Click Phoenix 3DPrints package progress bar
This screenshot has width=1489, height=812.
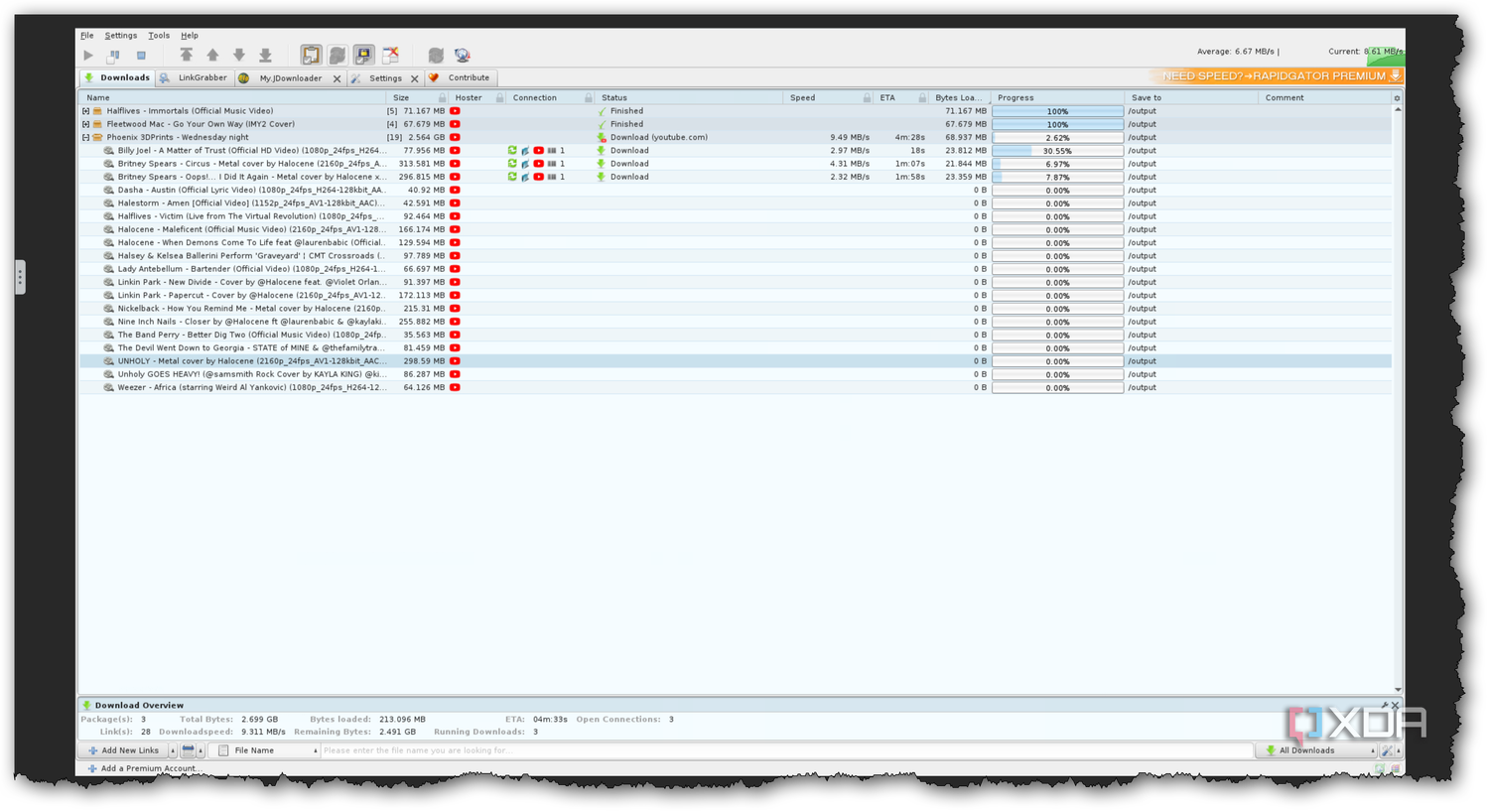click(x=1057, y=138)
